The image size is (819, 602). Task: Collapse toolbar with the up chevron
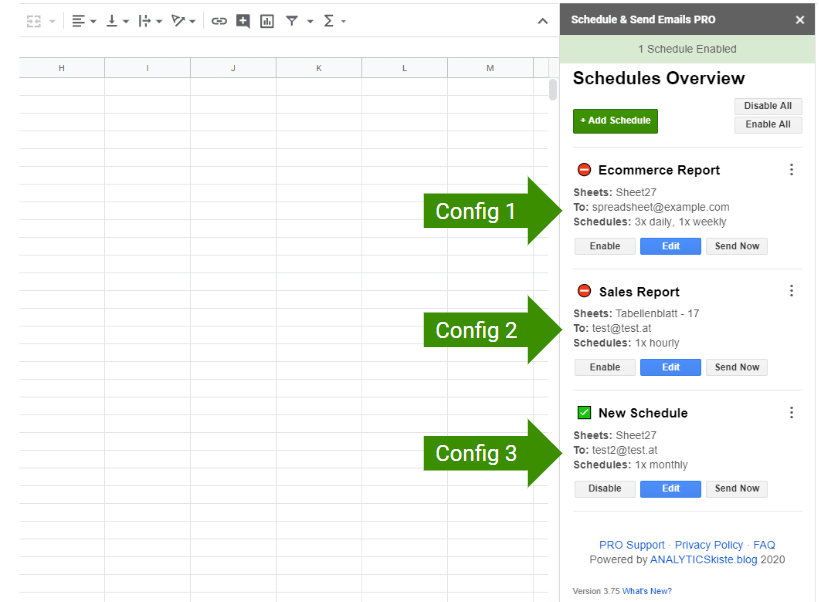pos(542,20)
